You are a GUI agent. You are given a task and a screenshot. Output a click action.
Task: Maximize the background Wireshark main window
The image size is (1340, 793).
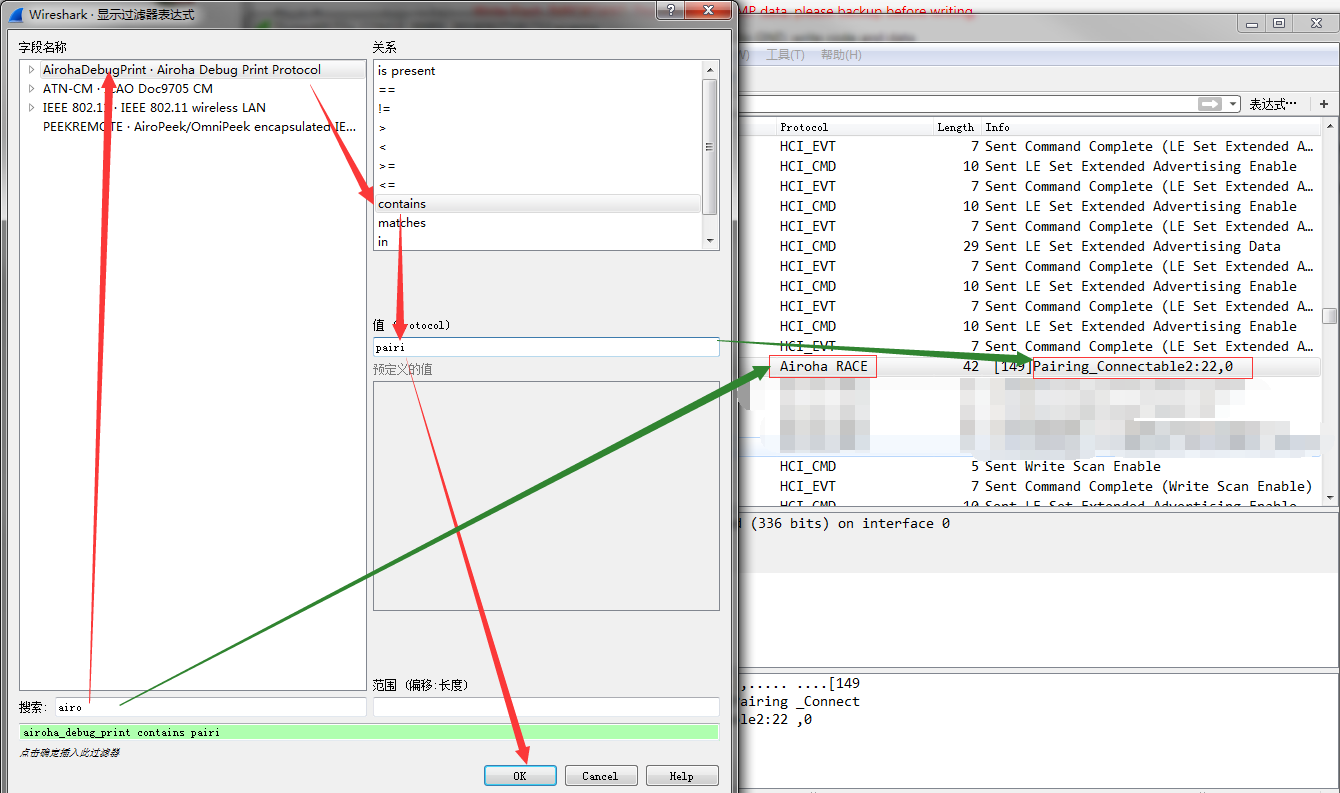[x=1279, y=23]
